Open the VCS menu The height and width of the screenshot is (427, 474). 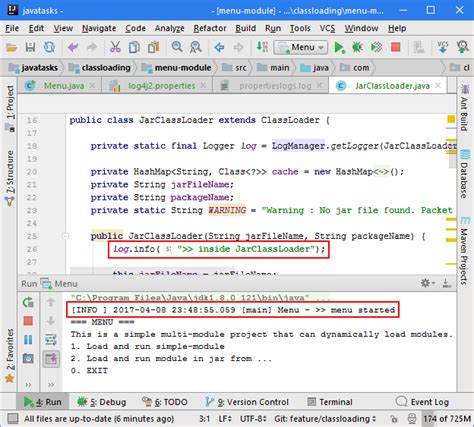(x=327, y=29)
